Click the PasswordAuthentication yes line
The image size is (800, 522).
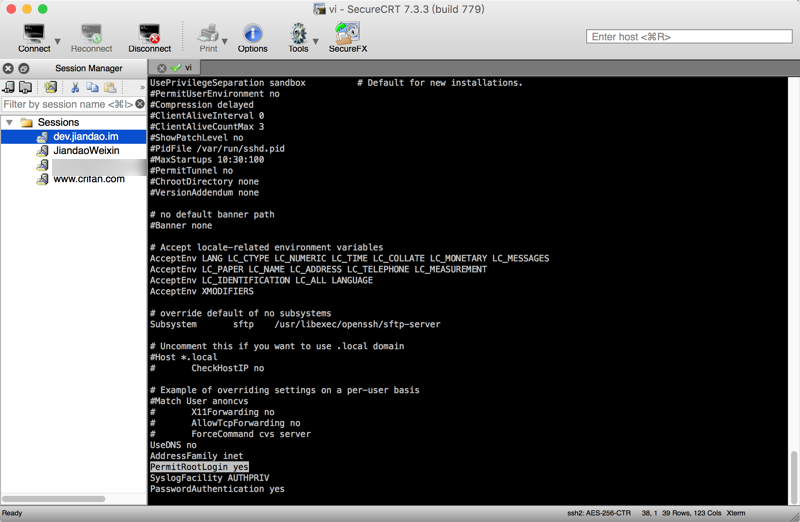coord(217,489)
